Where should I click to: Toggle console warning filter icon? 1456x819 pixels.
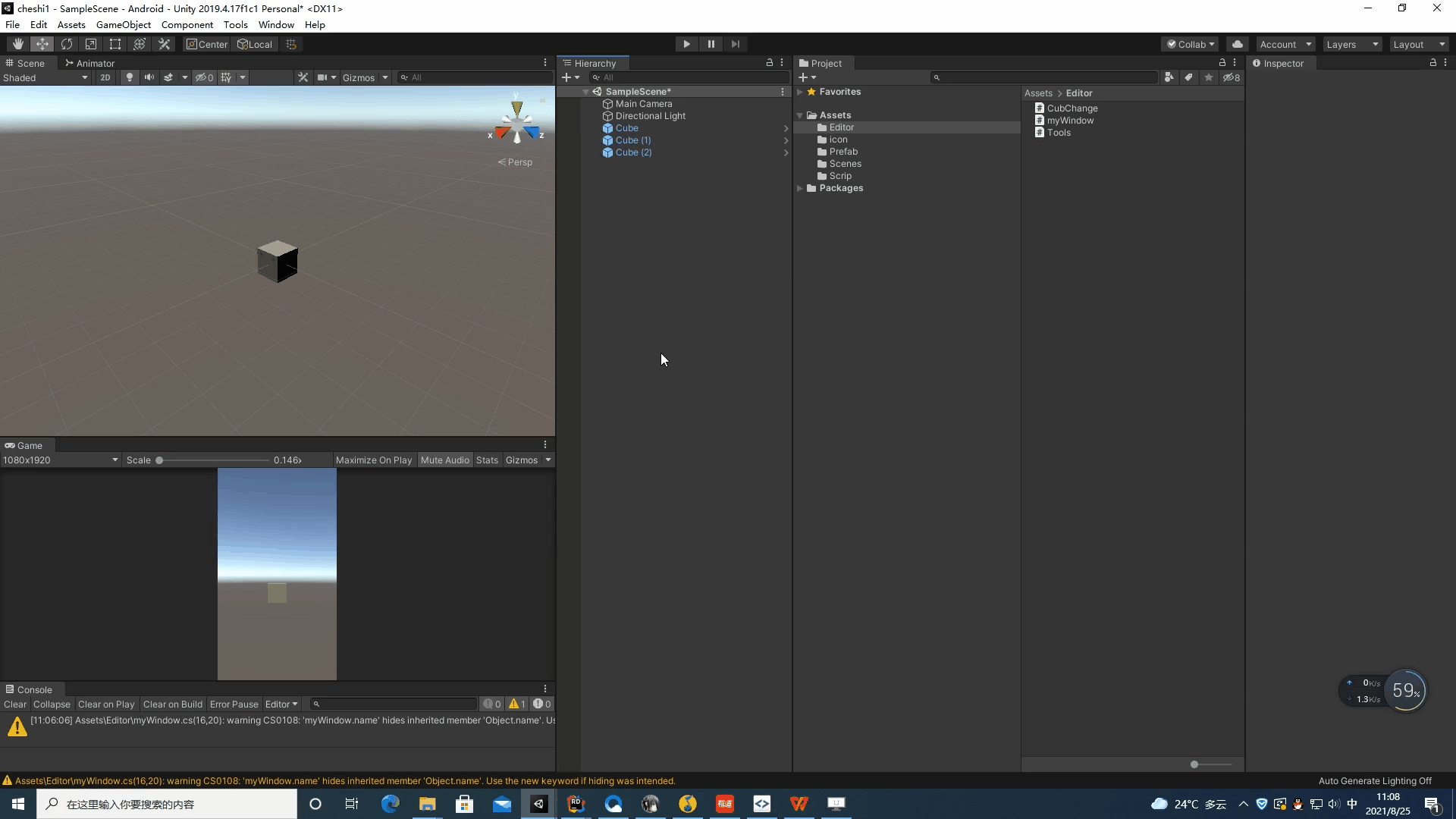coord(517,704)
